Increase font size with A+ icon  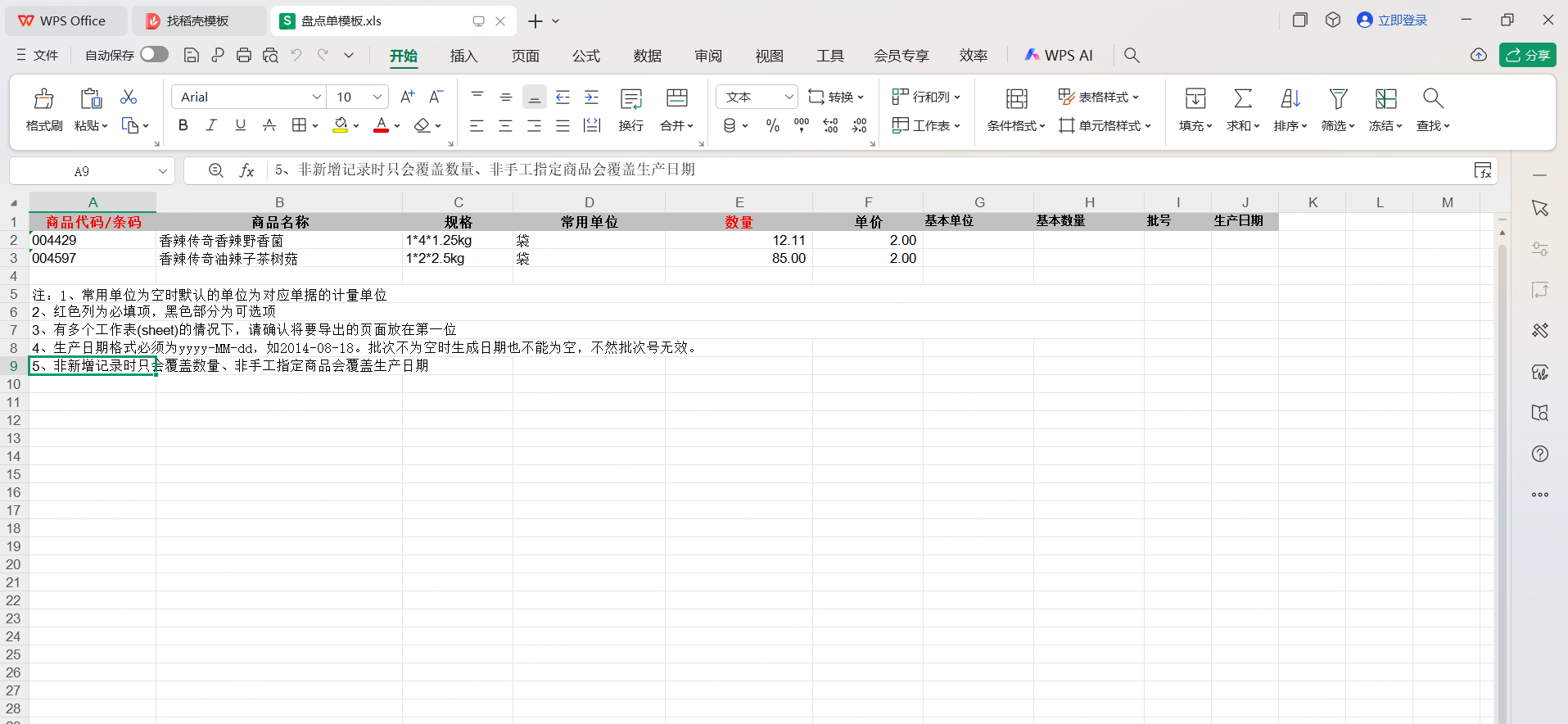pyautogui.click(x=407, y=97)
